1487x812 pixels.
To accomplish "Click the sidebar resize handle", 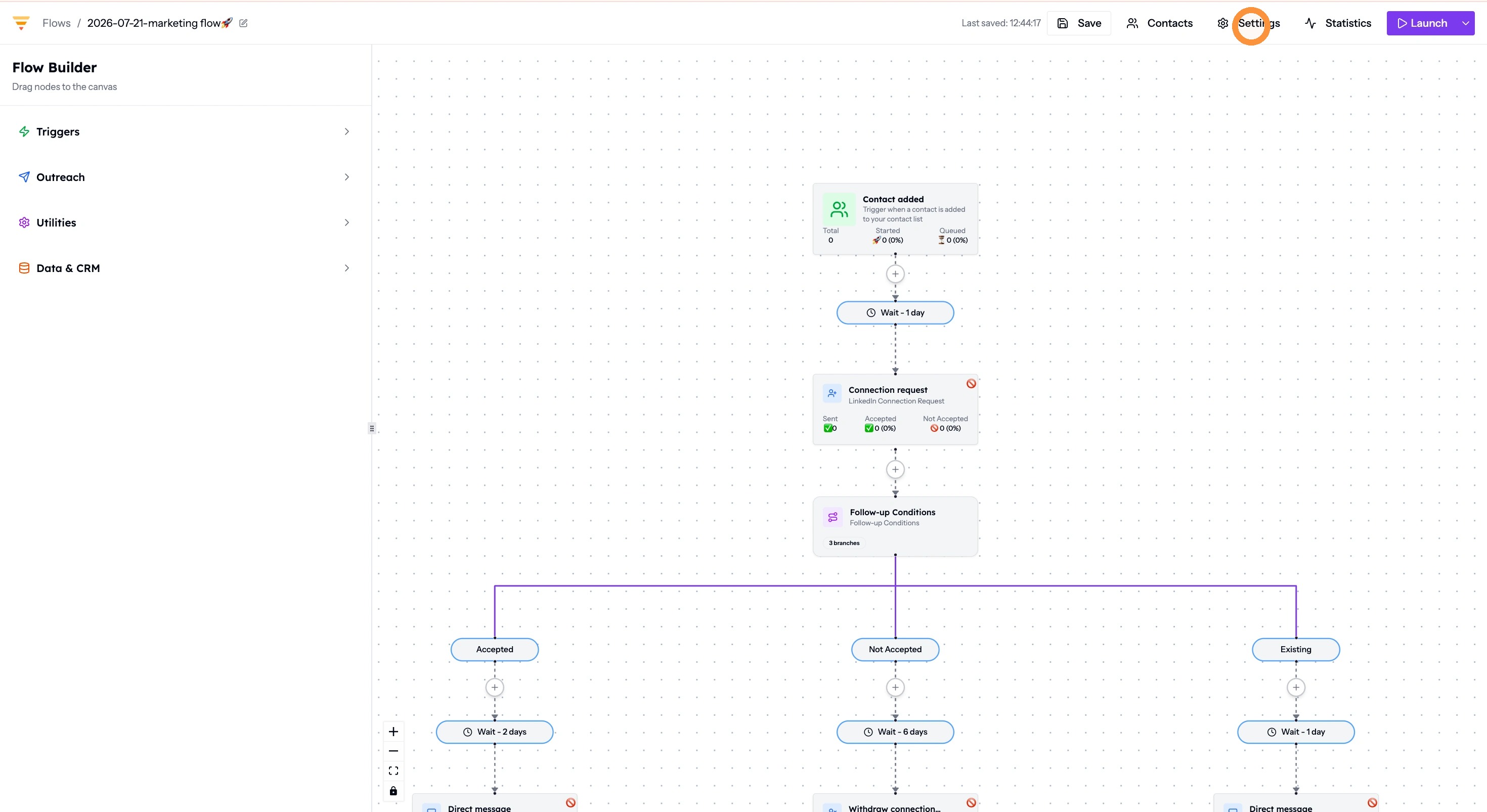I will point(372,428).
